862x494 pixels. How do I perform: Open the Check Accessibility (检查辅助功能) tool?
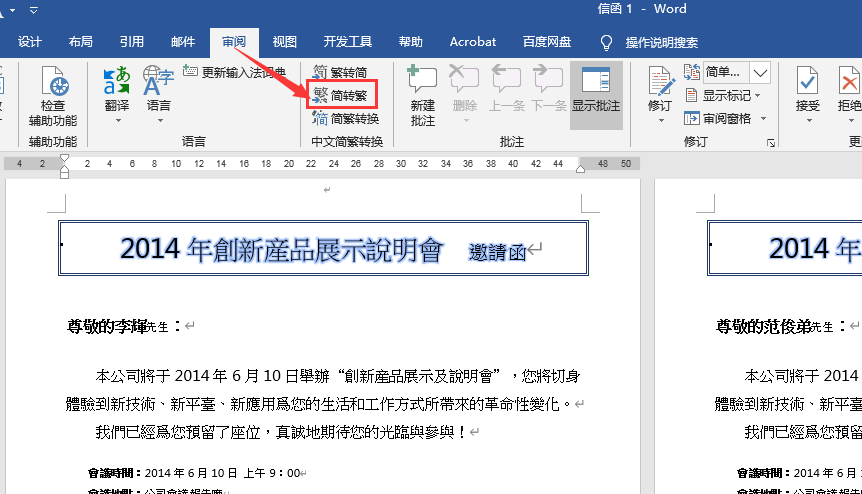point(53,96)
